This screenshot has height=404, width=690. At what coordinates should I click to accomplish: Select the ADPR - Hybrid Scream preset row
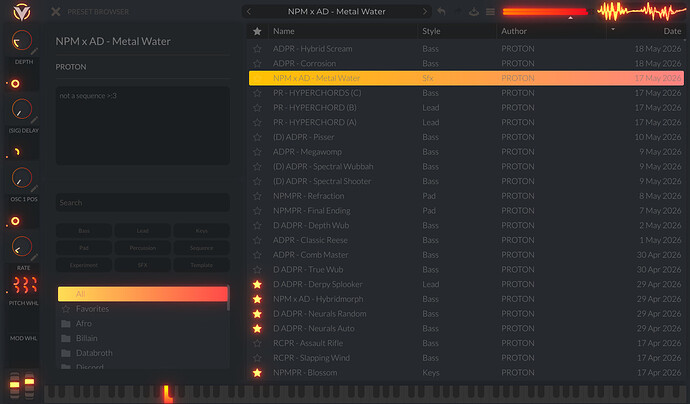466,49
